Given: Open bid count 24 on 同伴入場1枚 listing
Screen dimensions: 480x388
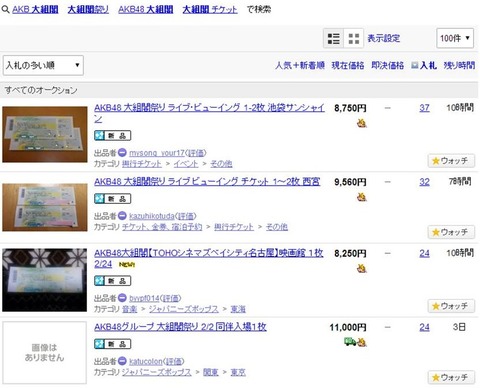Looking at the screenshot, I should [x=424, y=327].
